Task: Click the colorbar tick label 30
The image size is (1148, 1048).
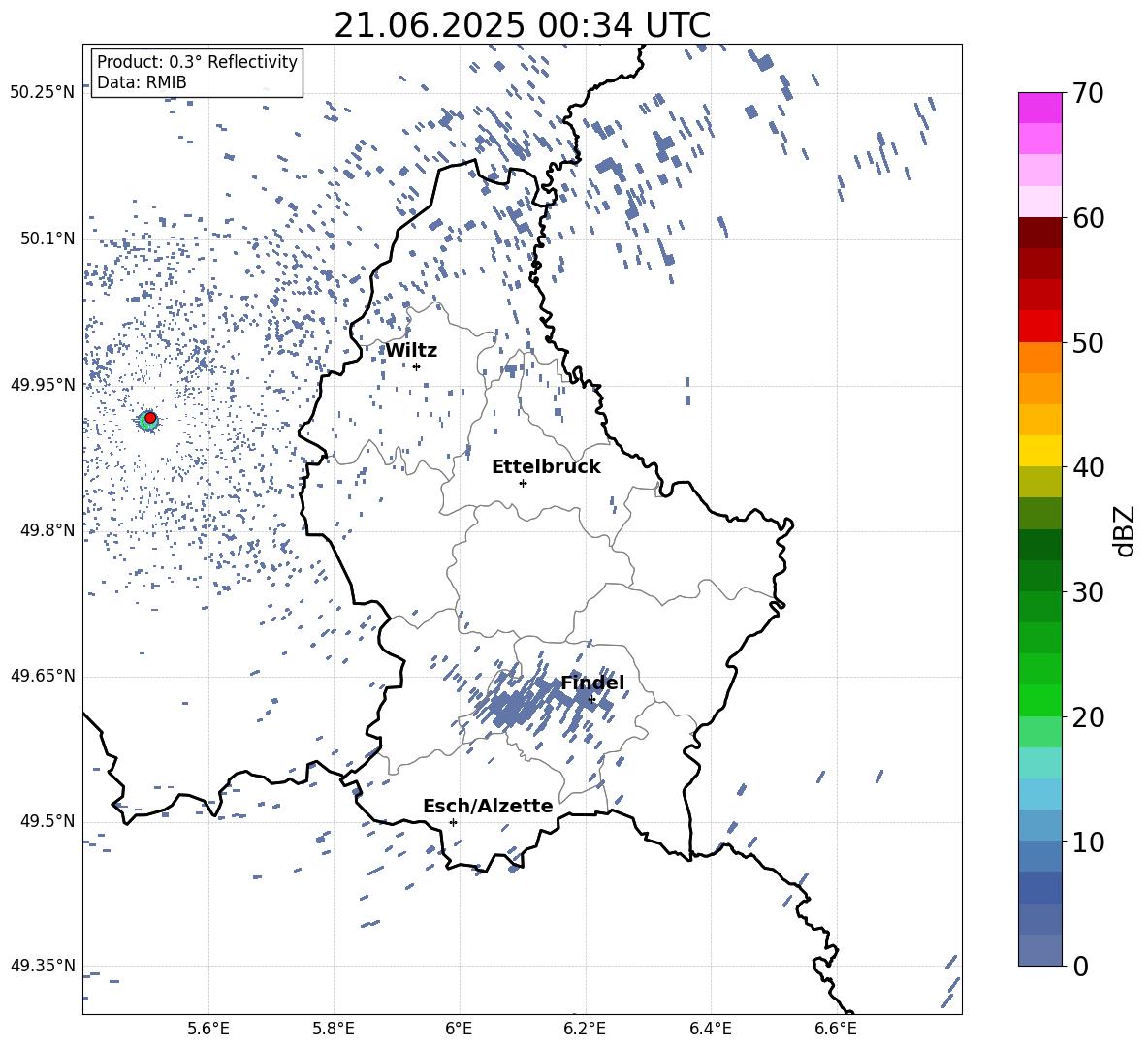Action: [x=1088, y=592]
